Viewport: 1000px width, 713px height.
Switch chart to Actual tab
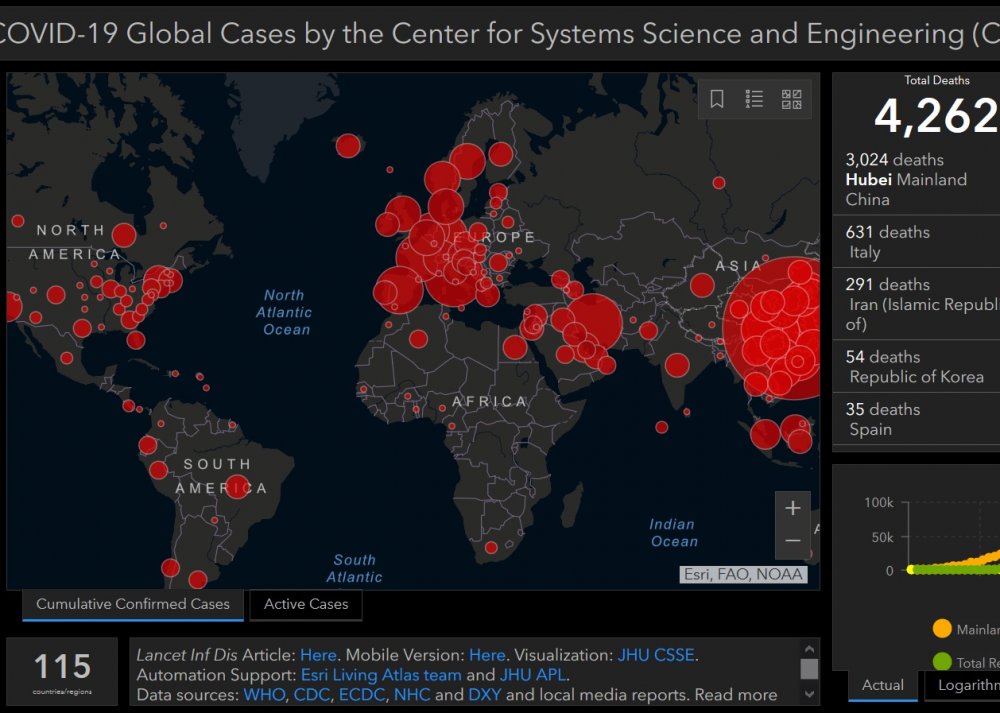882,685
